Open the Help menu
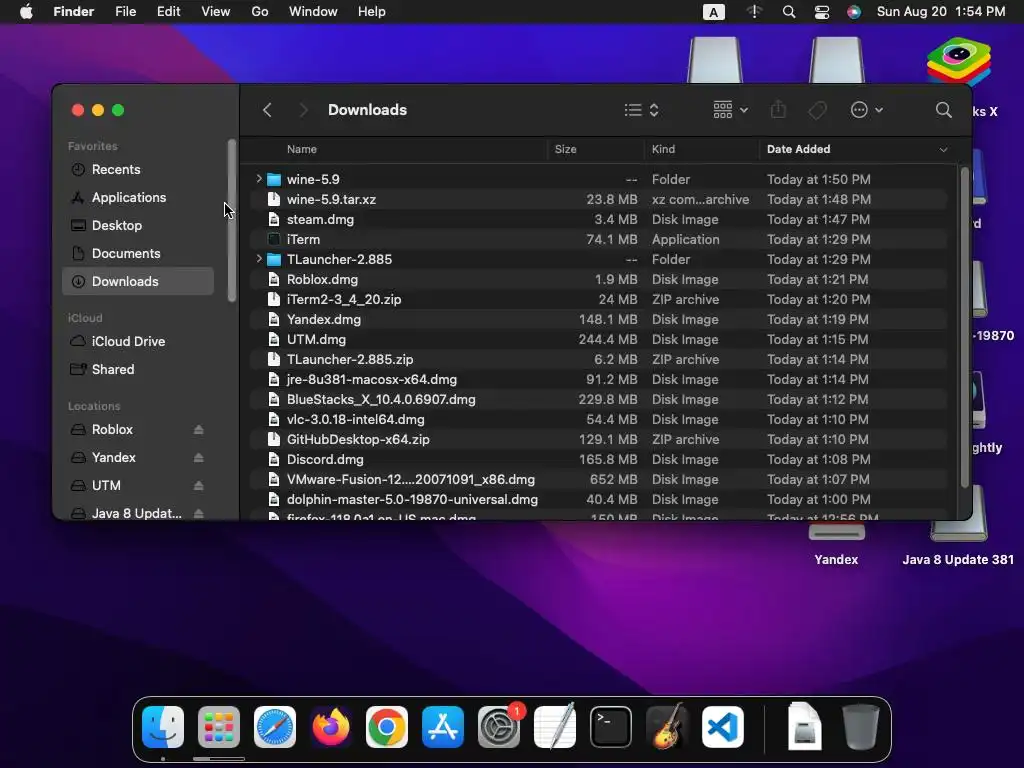 pyautogui.click(x=372, y=12)
